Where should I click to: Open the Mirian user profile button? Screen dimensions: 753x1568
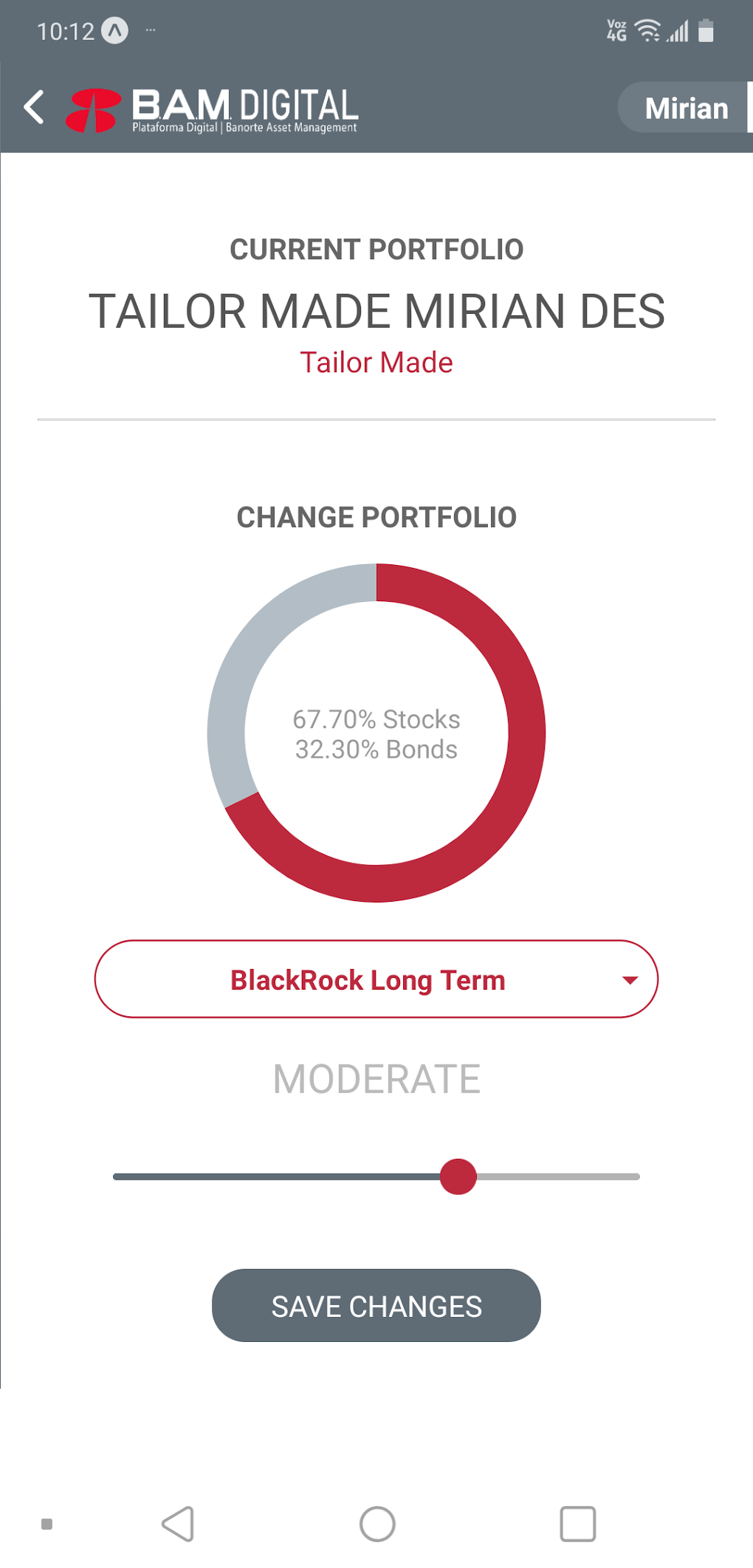pos(685,108)
